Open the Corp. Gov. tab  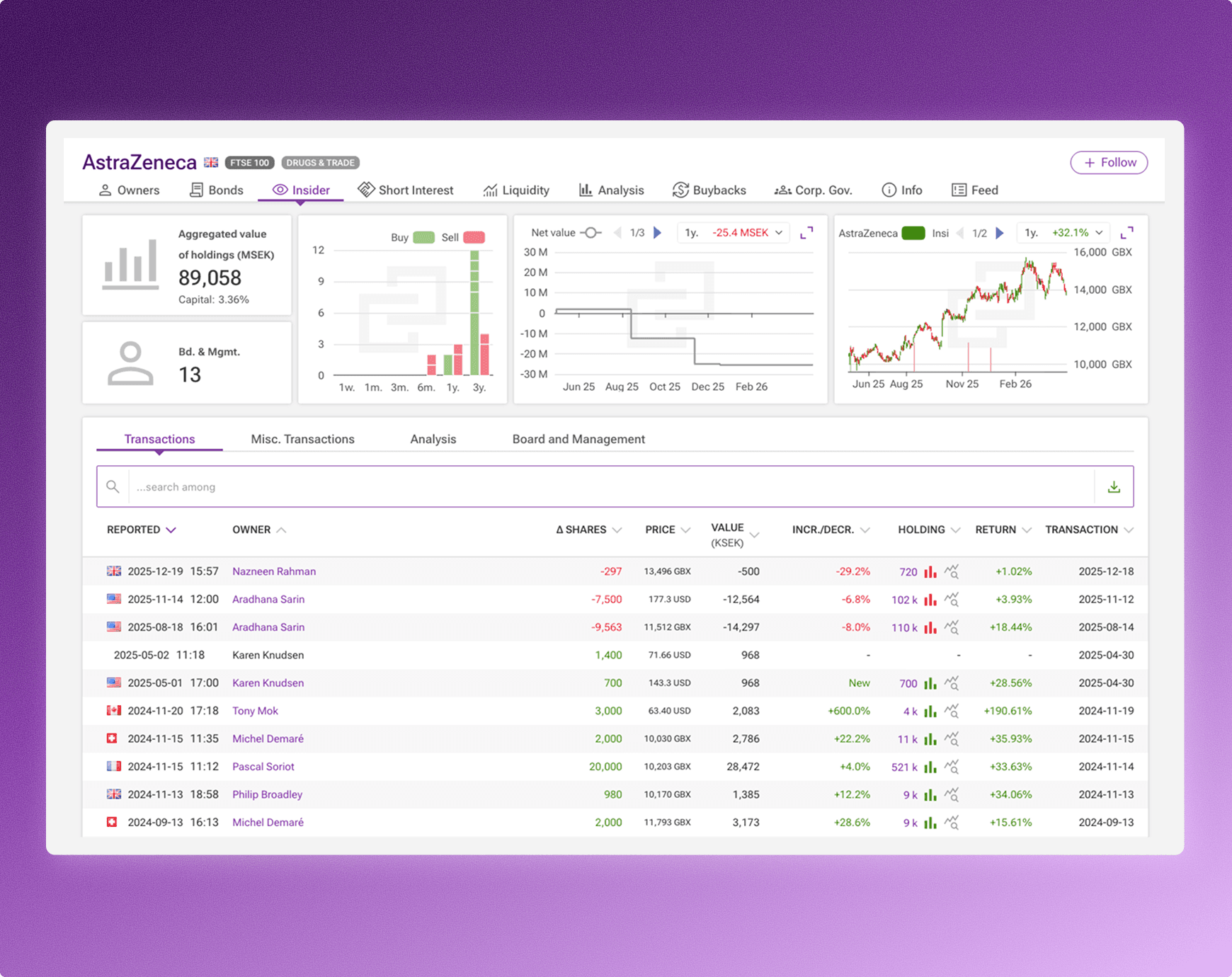(x=814, y=190)
